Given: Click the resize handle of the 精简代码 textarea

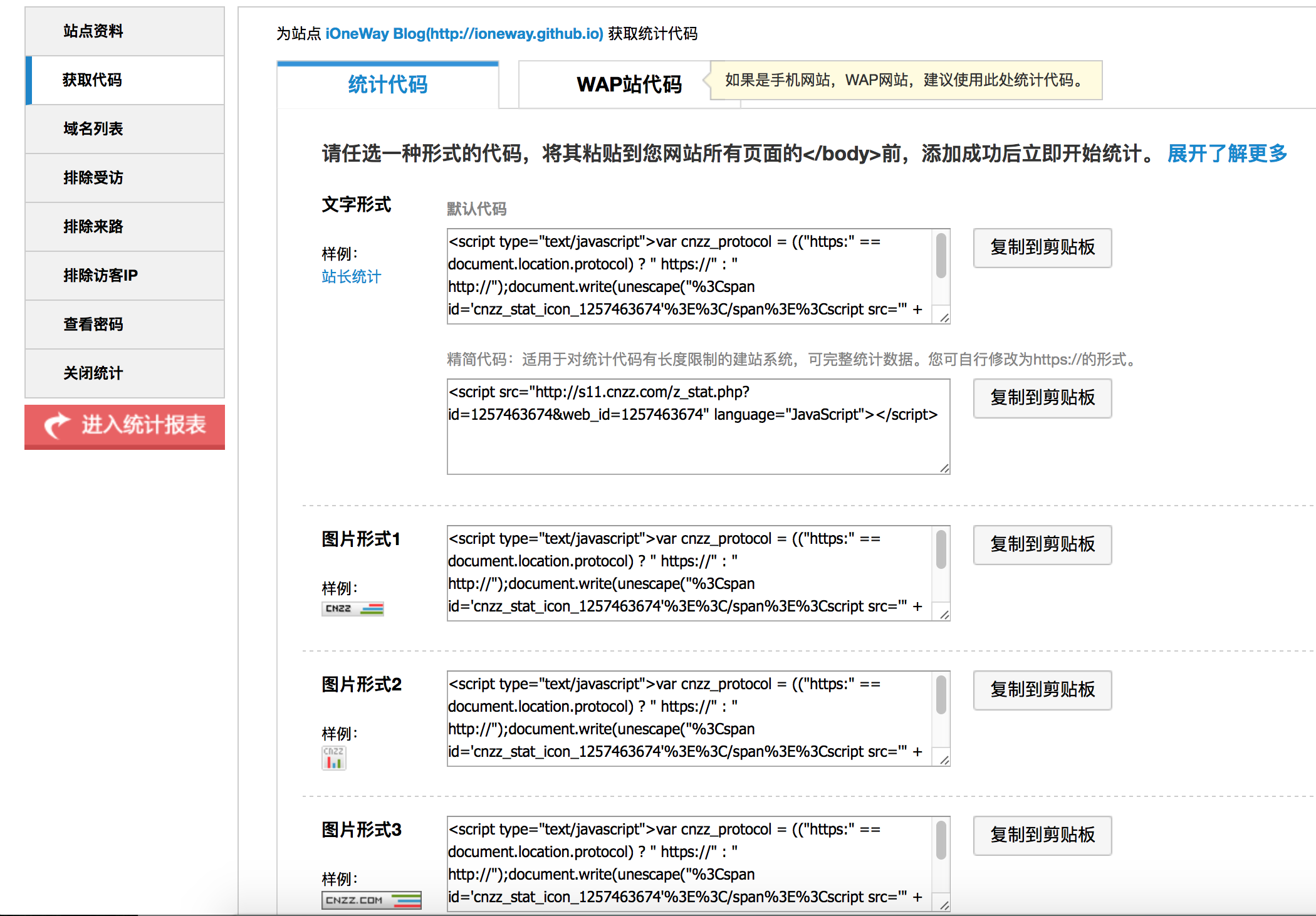Looking at the screenshot, I should coord(944,468).
